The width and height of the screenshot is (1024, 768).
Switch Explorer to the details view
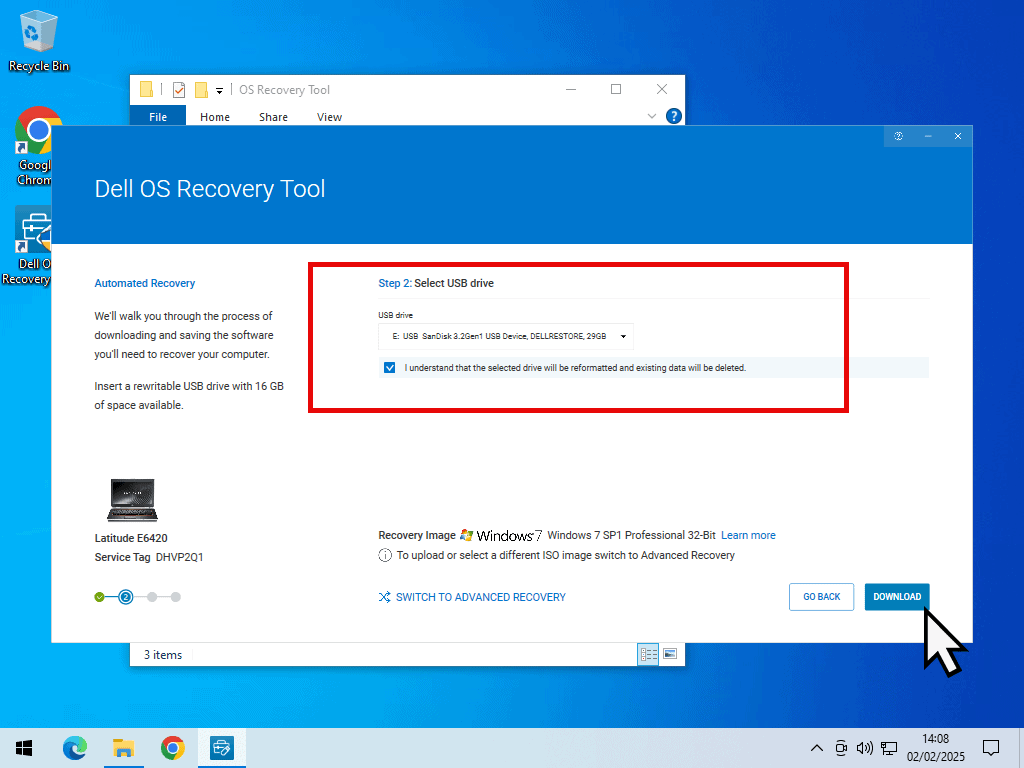point(648,654)
